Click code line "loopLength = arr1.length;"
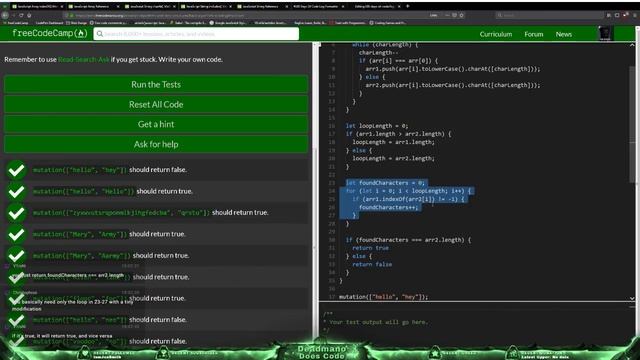The width and height of the screenshot is (640, 360). (393, 142)
